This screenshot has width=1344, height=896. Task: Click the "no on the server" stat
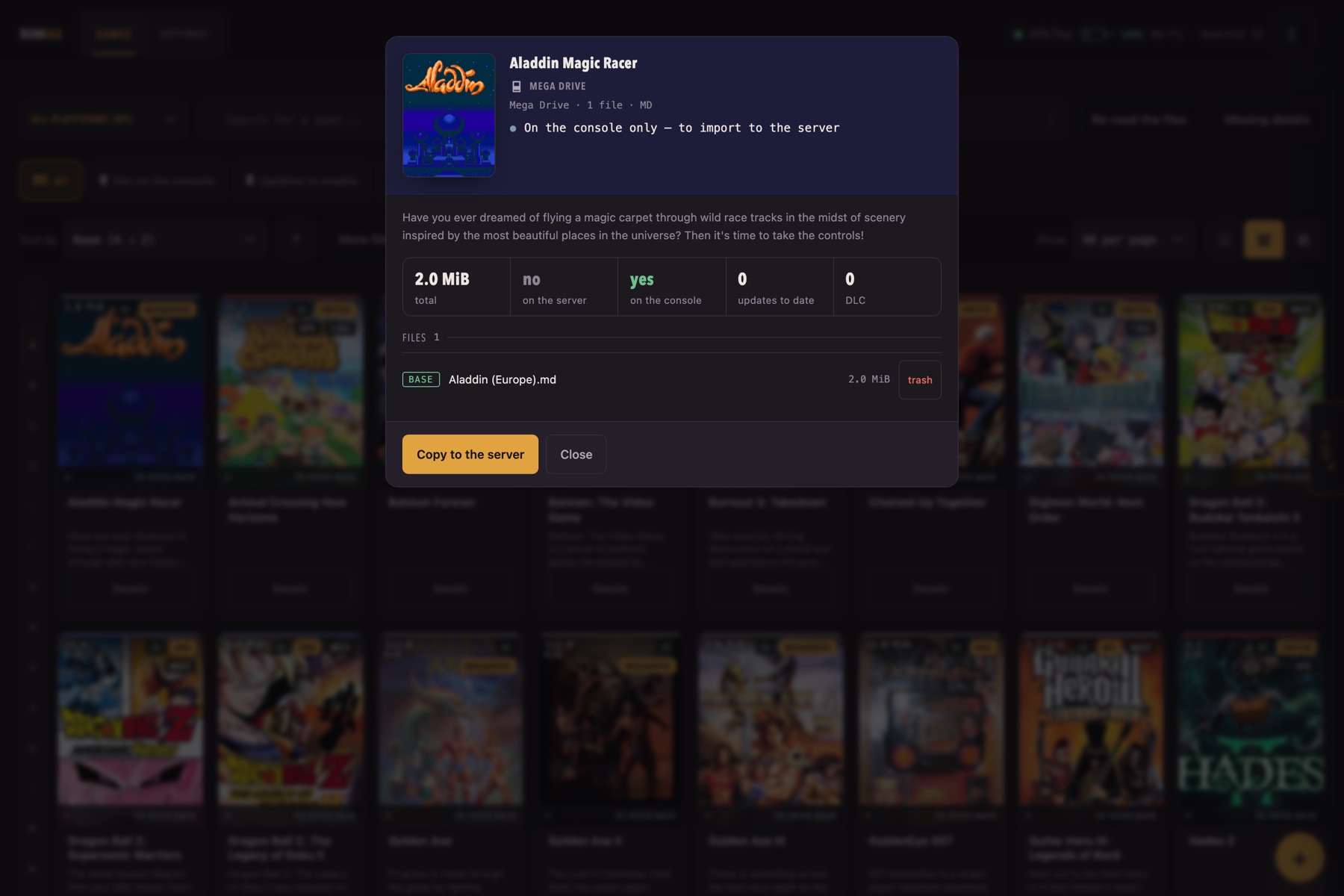pyautogui.click(x=564, y=287)
